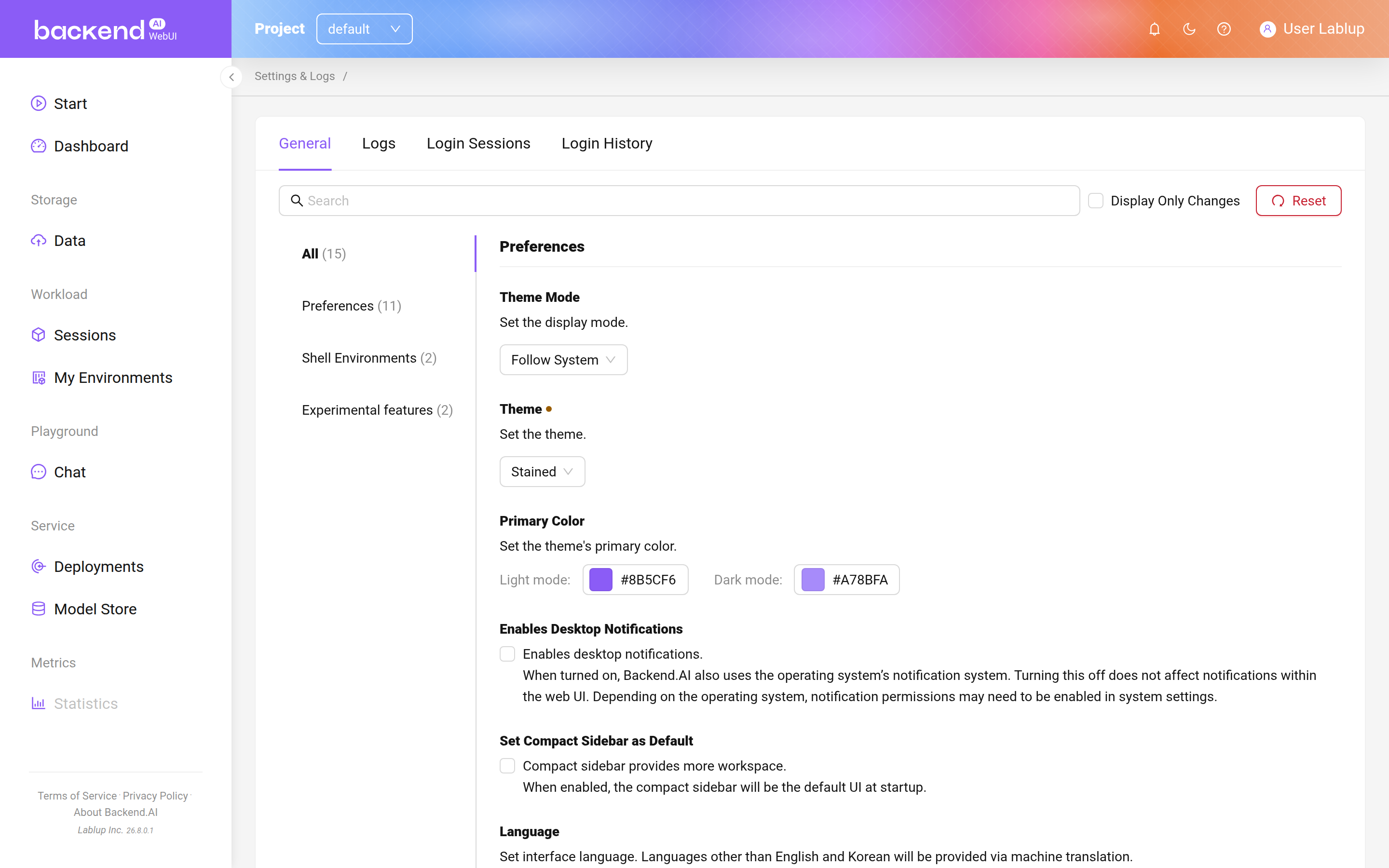
Task: Open the help question mark icon
Action: click(x=1224, y=29)
